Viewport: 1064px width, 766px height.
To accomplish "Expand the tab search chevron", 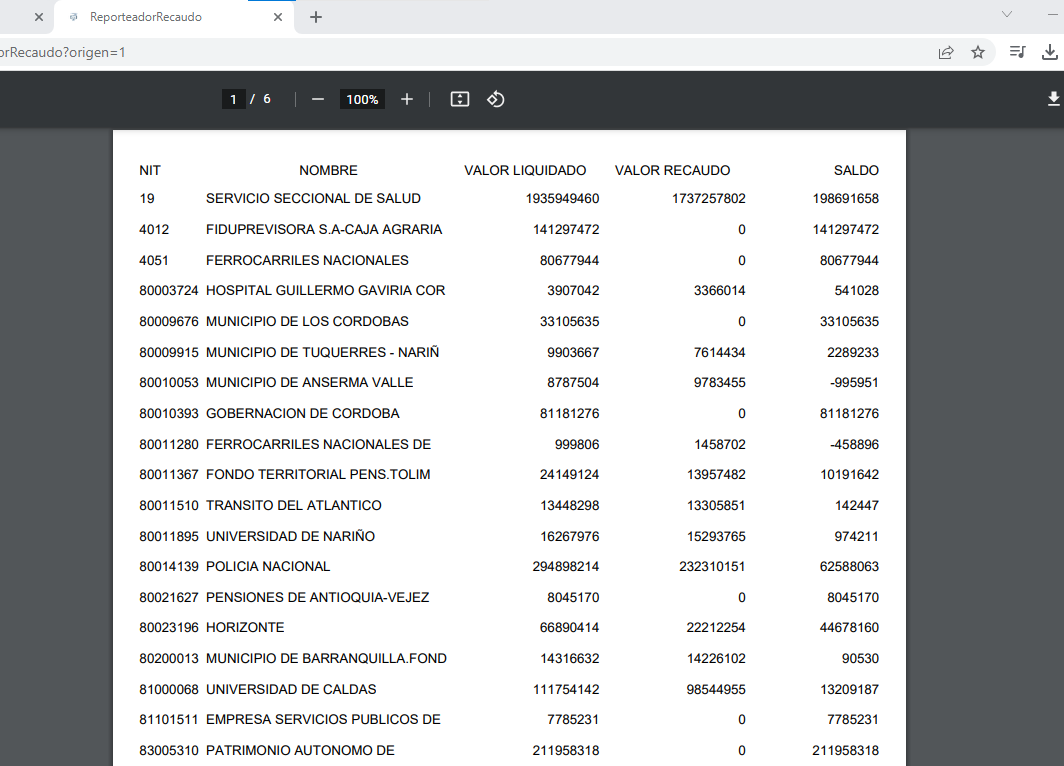I will [x=1007, y=14].
